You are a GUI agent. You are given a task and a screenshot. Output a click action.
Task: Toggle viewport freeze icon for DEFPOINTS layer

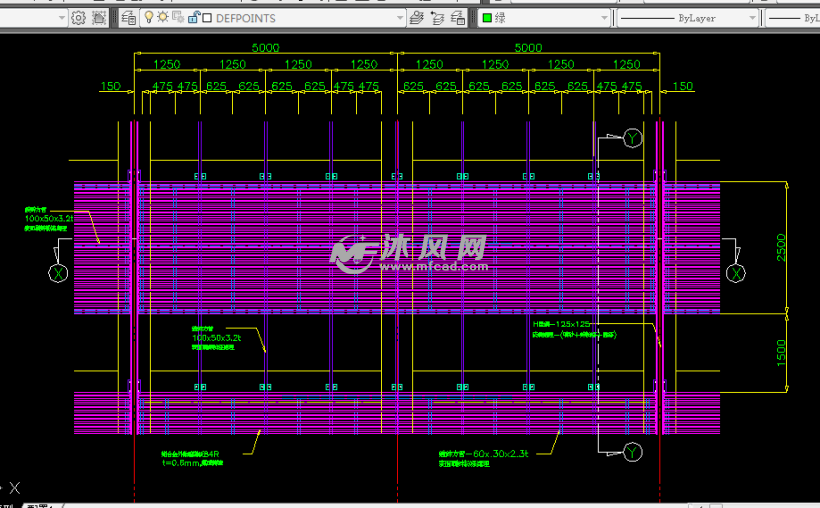[177, 18]
